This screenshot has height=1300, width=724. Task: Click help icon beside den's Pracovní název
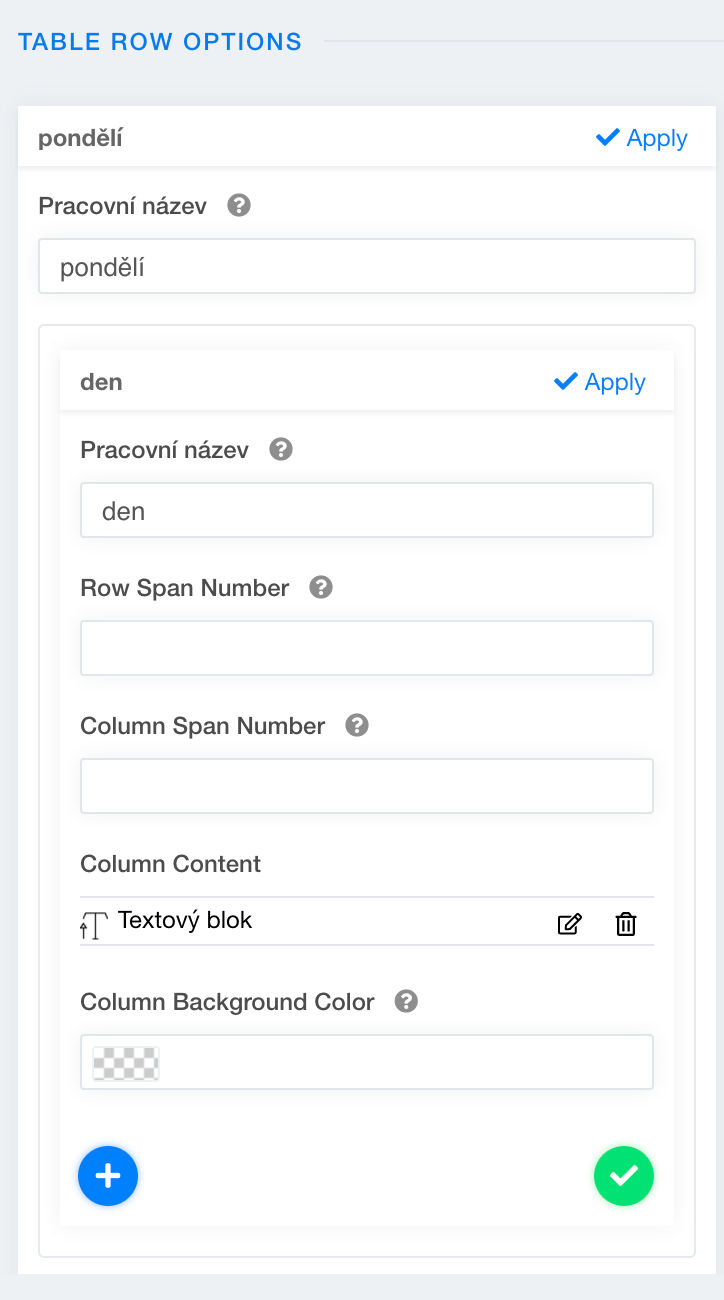(281, 450)
